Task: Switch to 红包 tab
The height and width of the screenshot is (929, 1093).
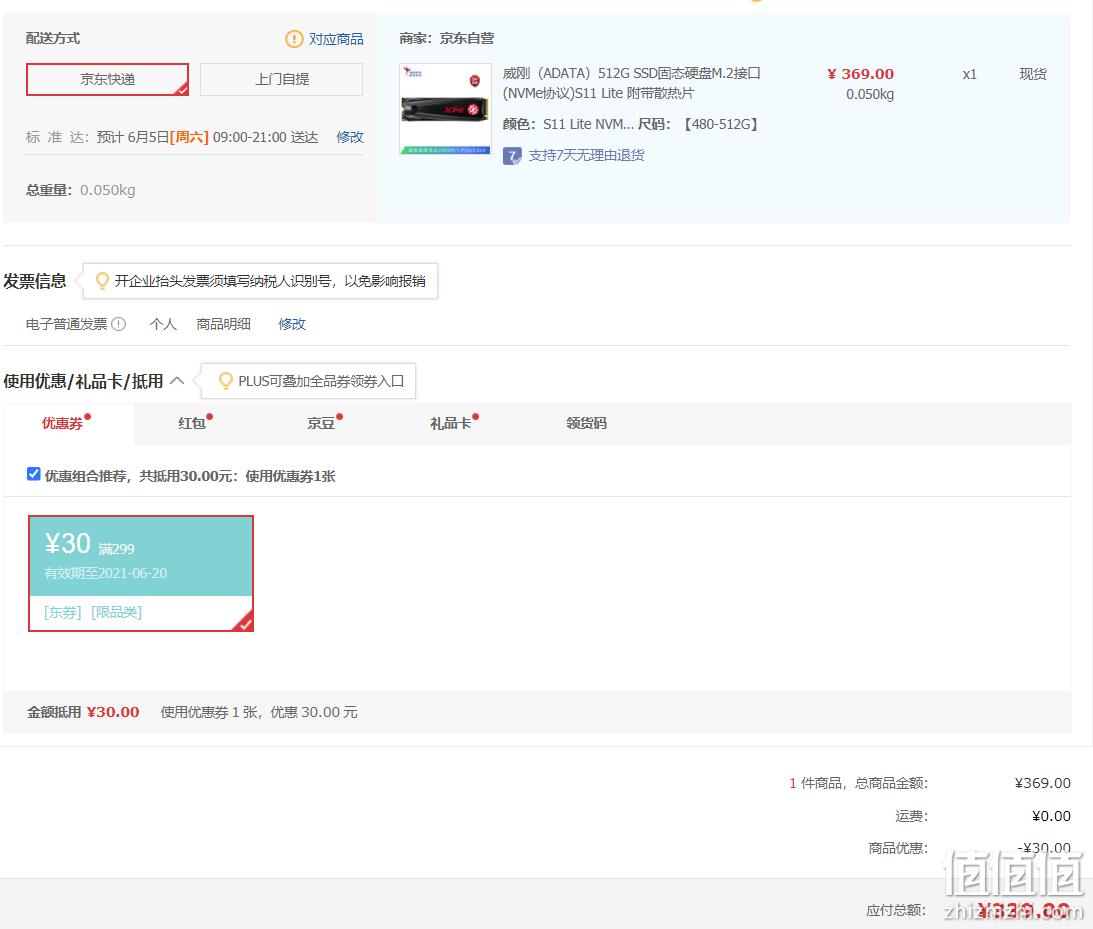Action: (x=194, y=423)
